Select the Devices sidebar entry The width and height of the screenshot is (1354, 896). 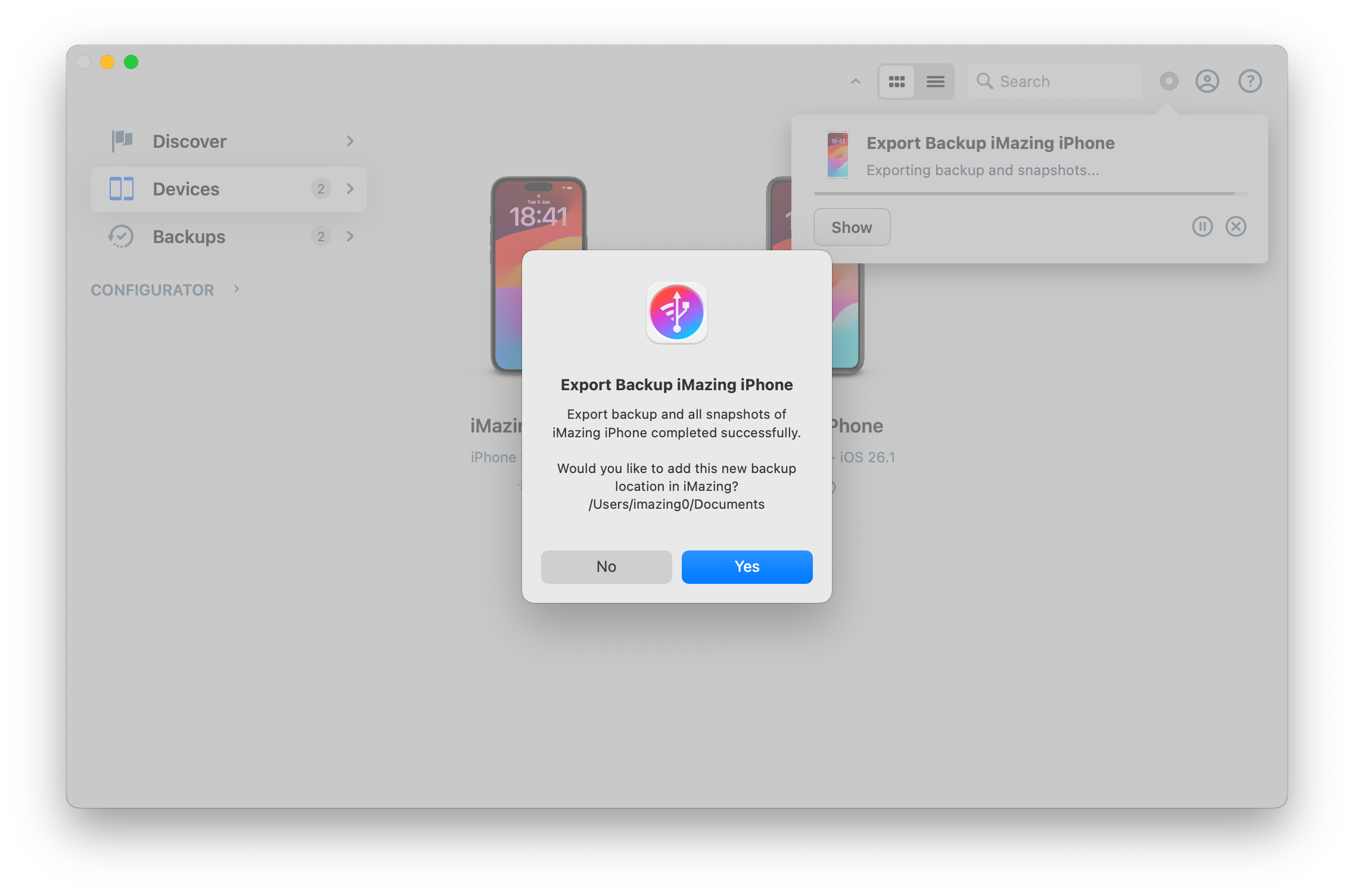coord(186,189)
